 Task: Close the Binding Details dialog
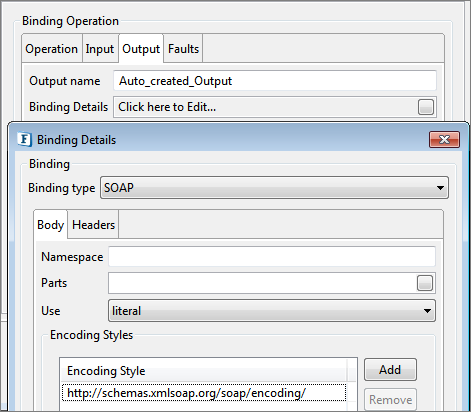coord(444,139)
